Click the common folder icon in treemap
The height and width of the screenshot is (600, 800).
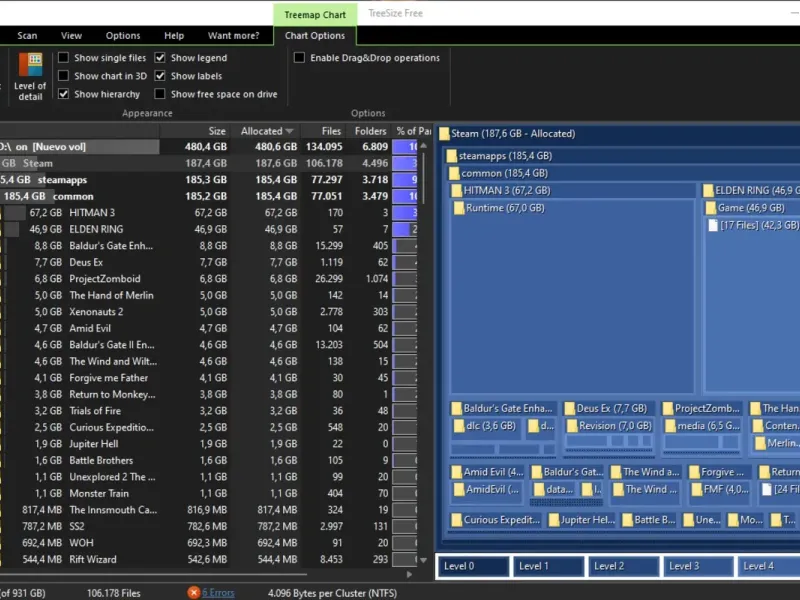click(x=454, y=173)
